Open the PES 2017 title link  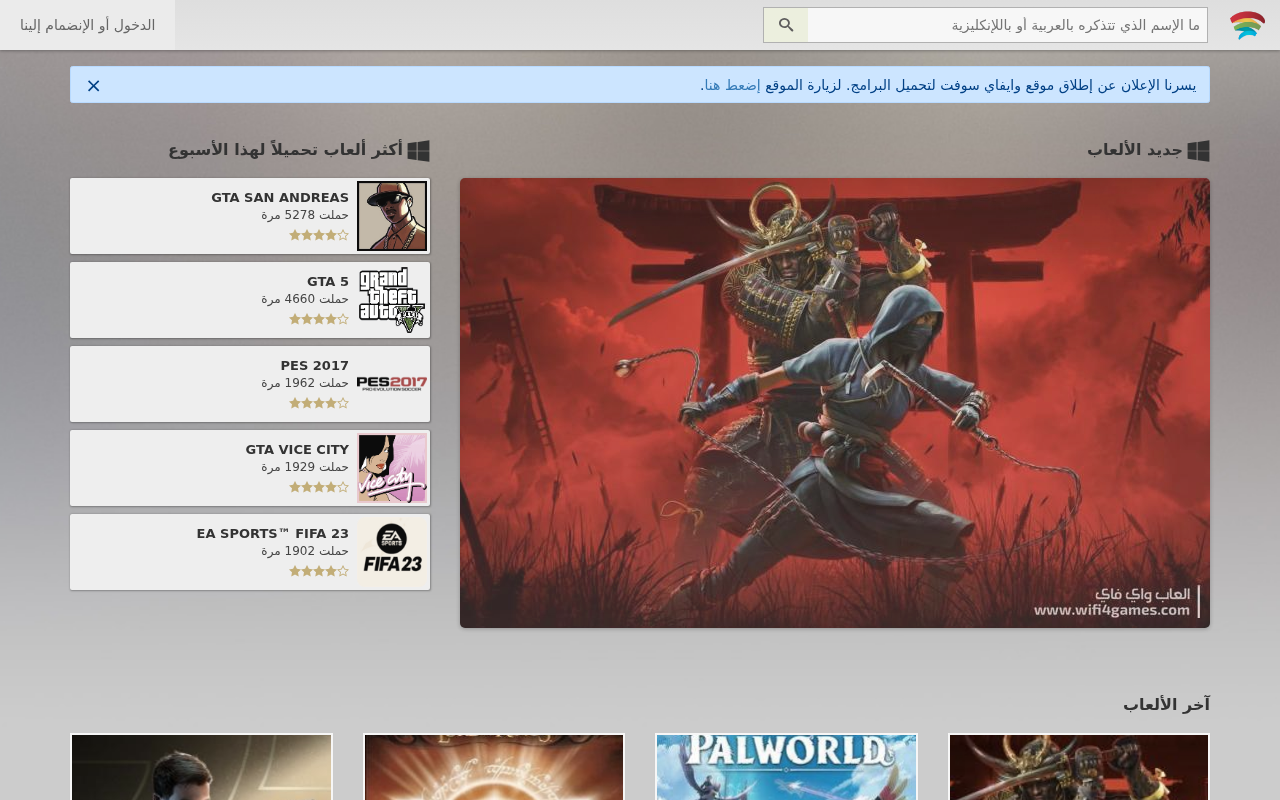tap(315, 366)
